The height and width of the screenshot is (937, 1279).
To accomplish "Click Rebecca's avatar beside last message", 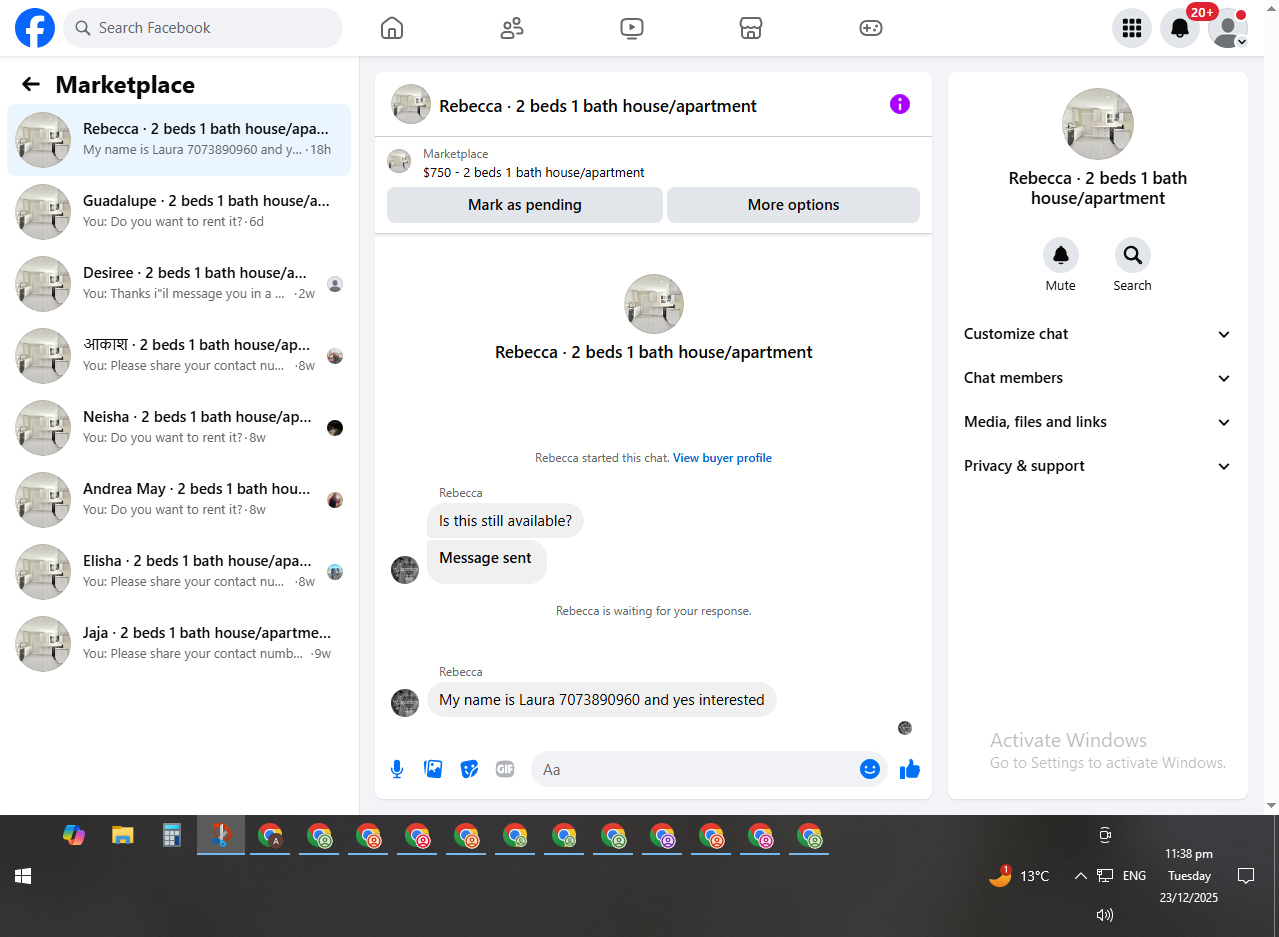I will [405, 703].
